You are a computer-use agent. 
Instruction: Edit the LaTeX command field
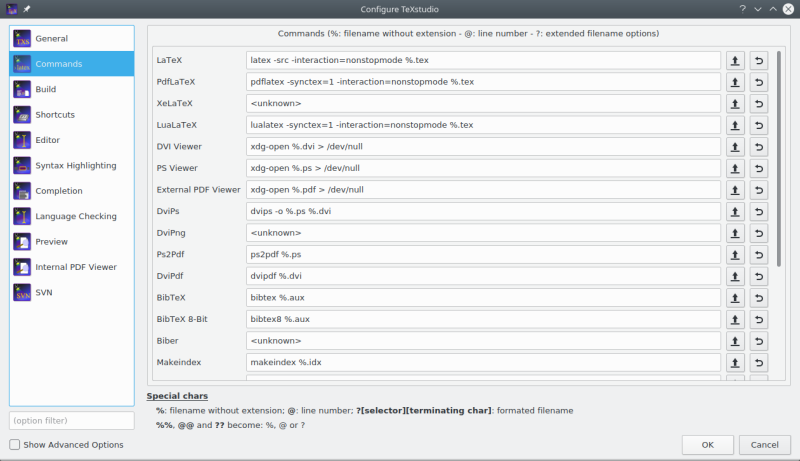483,60
